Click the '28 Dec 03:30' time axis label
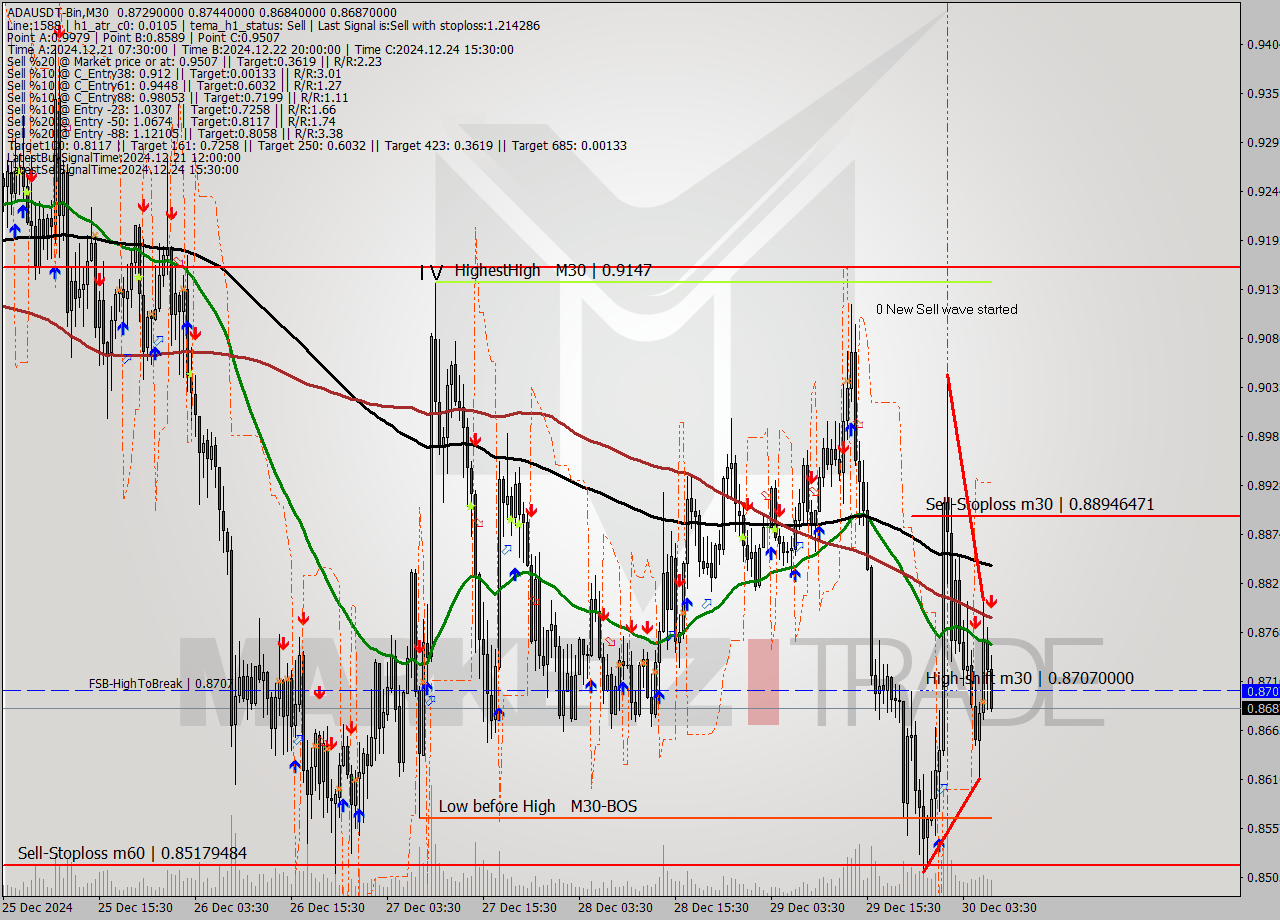Image resolution: width=1280 pixels, height=920 pixels. tap(615, 908)
